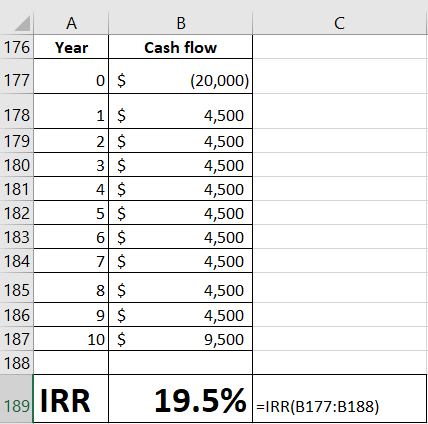
Task: Select row 187 header
Action: 17,339
